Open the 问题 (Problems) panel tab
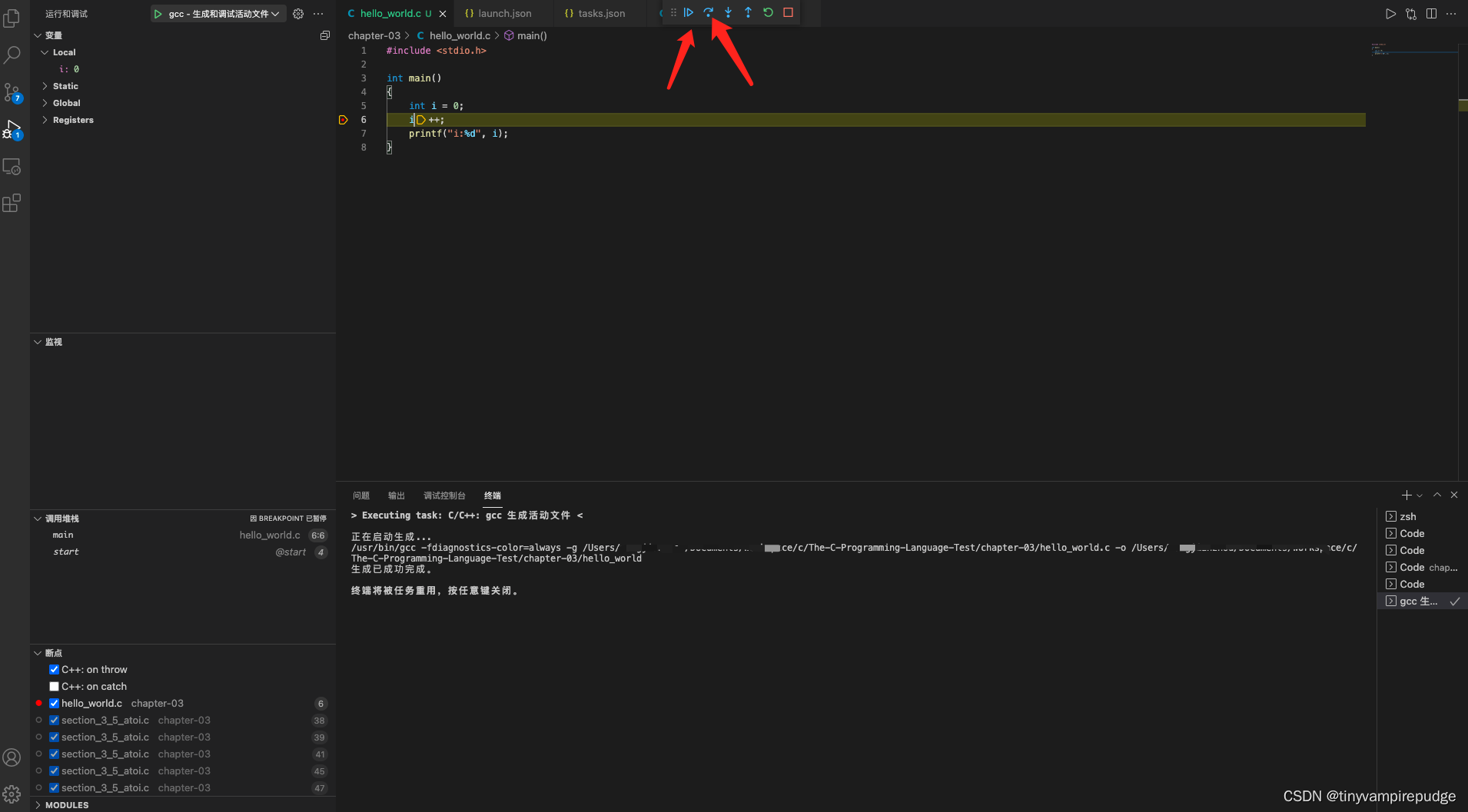This screenshot has height=812, width=1468. pyautogui.click(x=361, y=495)
